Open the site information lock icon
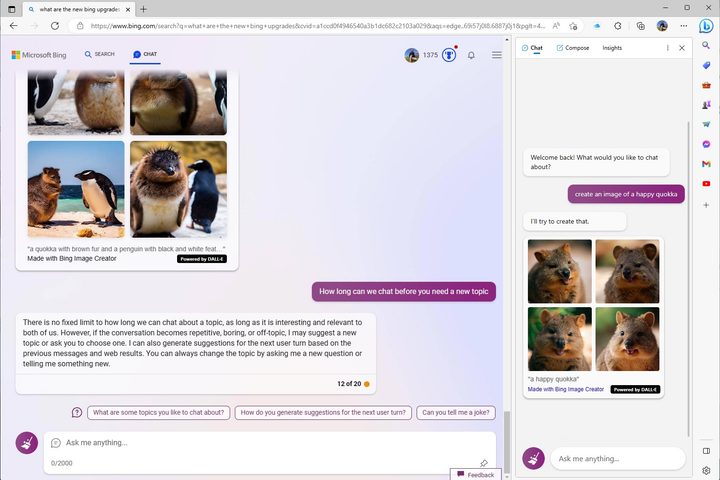Screen dimensions: 720x480 pos(80,26)
